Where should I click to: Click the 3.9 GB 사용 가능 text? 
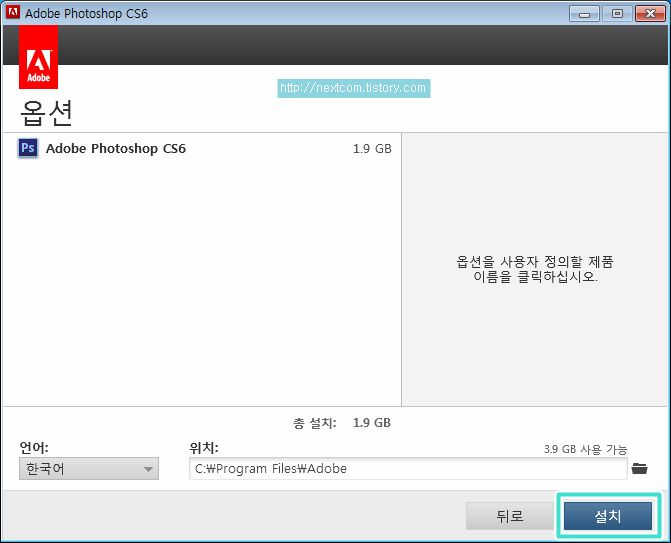[585, 449]
